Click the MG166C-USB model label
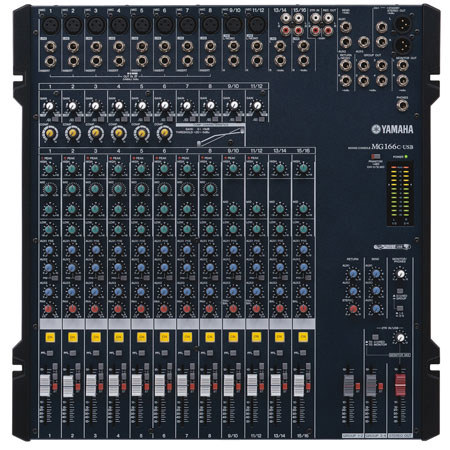 (393, 147)
